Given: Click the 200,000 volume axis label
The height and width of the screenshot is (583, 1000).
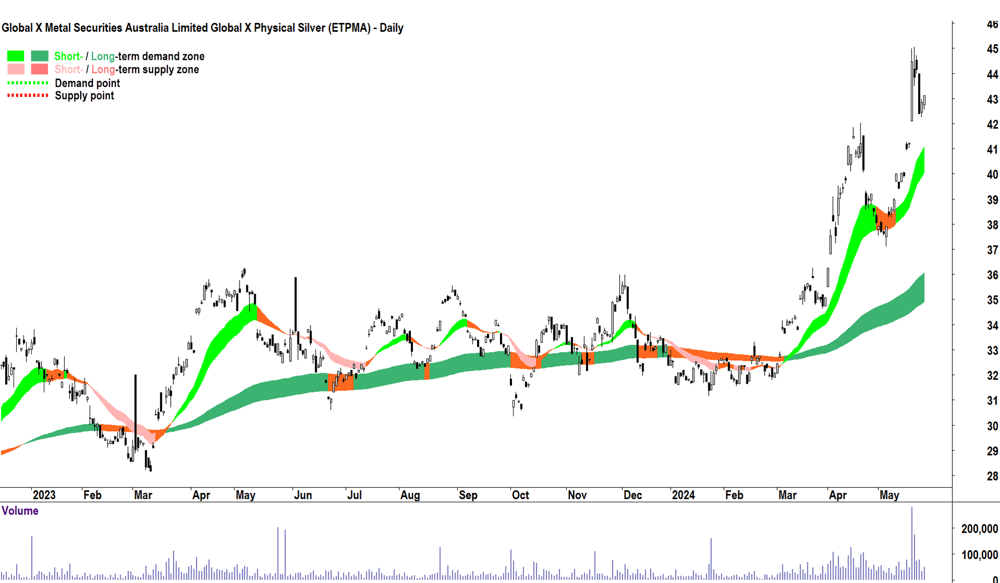Looking at the screenshot, I should (980, 529).
